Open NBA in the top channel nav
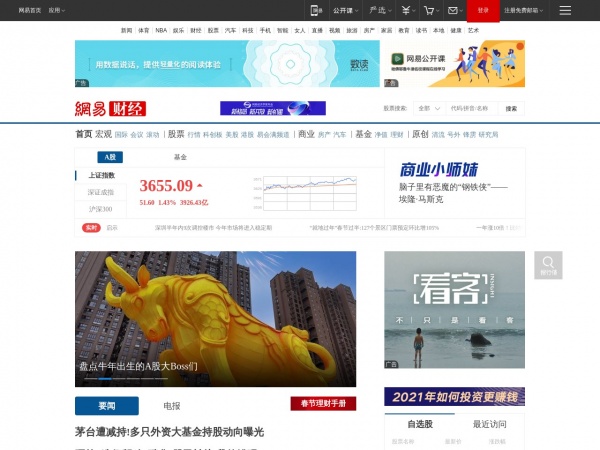 click(161, 30)
